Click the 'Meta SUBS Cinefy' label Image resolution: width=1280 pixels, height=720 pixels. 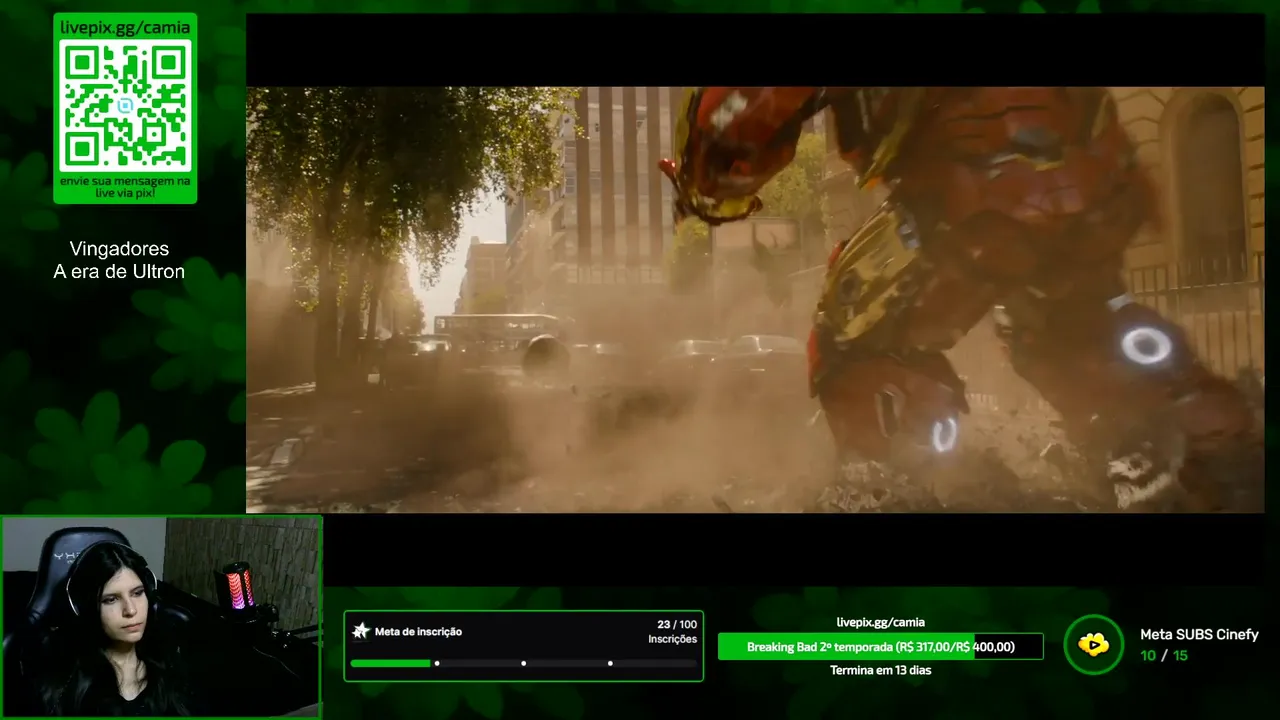point(1199,634)
